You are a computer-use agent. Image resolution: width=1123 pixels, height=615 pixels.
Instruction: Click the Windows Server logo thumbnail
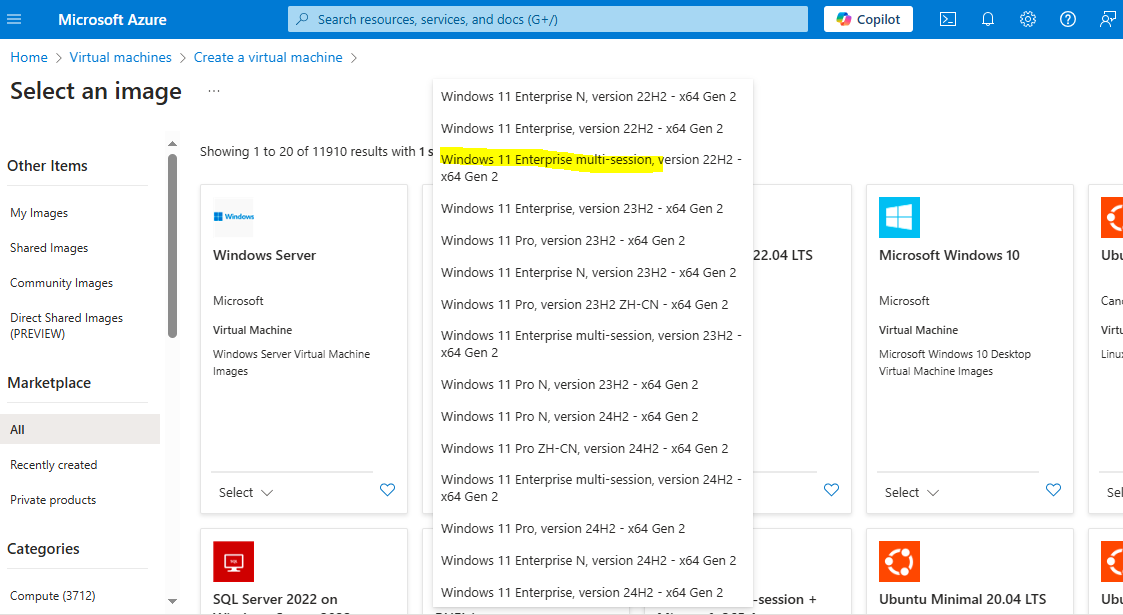click(233, 217)
